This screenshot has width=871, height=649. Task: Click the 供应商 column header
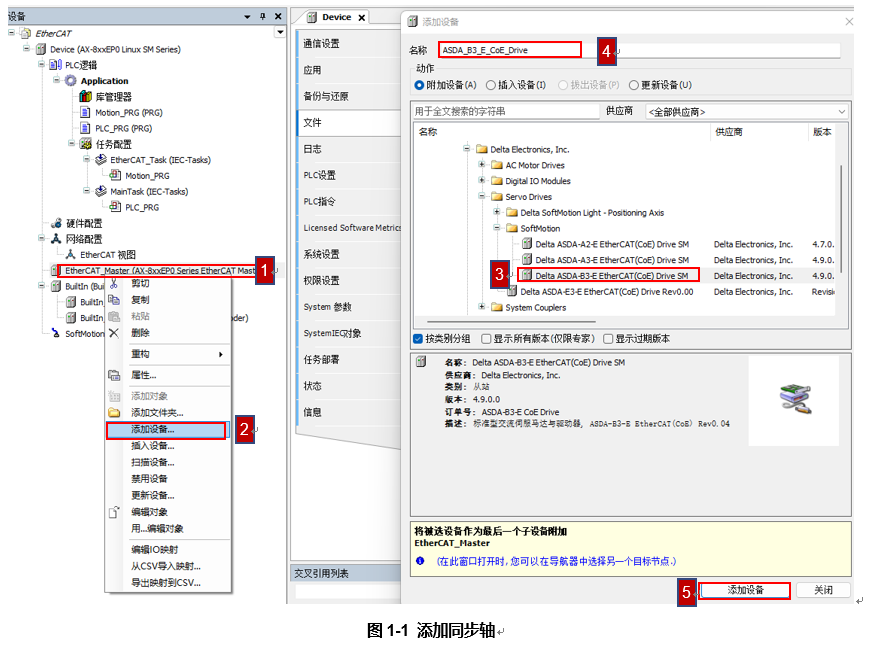point(759,132)
